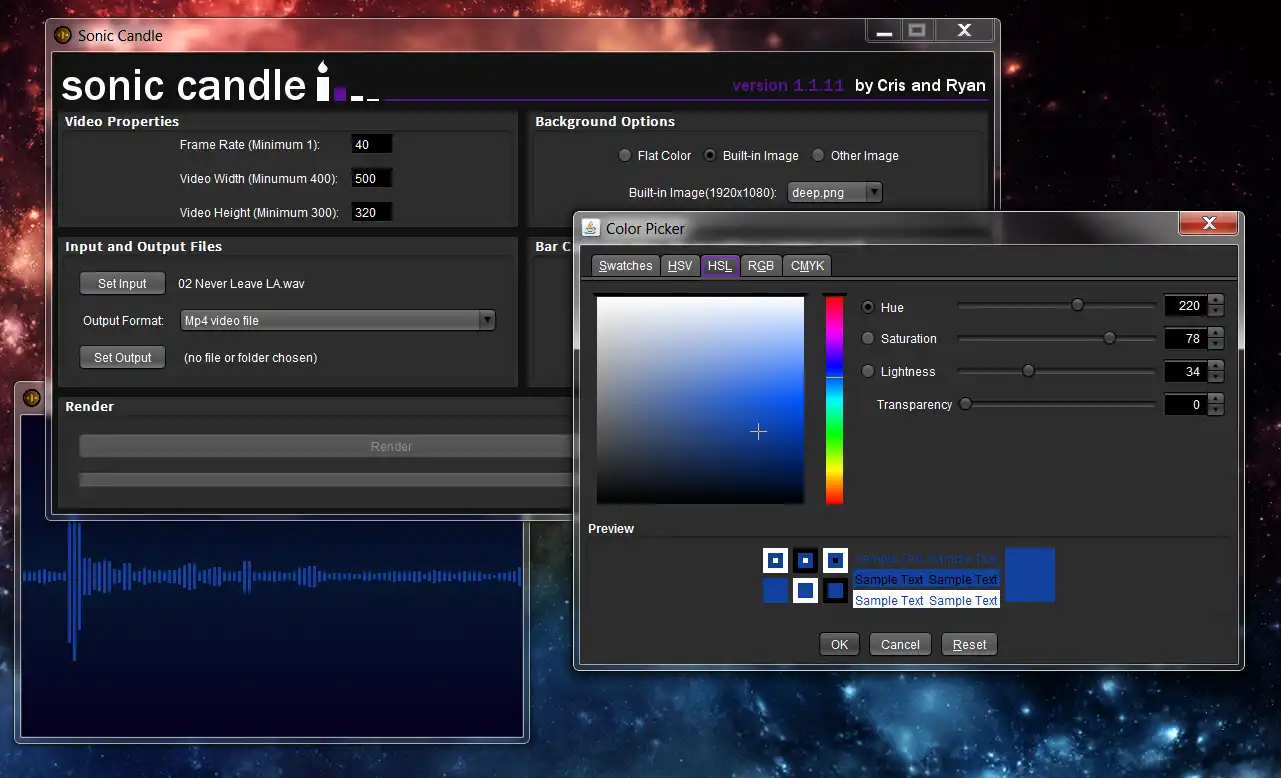
Task: Click the Hue value field showing 220
Action: click(x=1186, y=307)
